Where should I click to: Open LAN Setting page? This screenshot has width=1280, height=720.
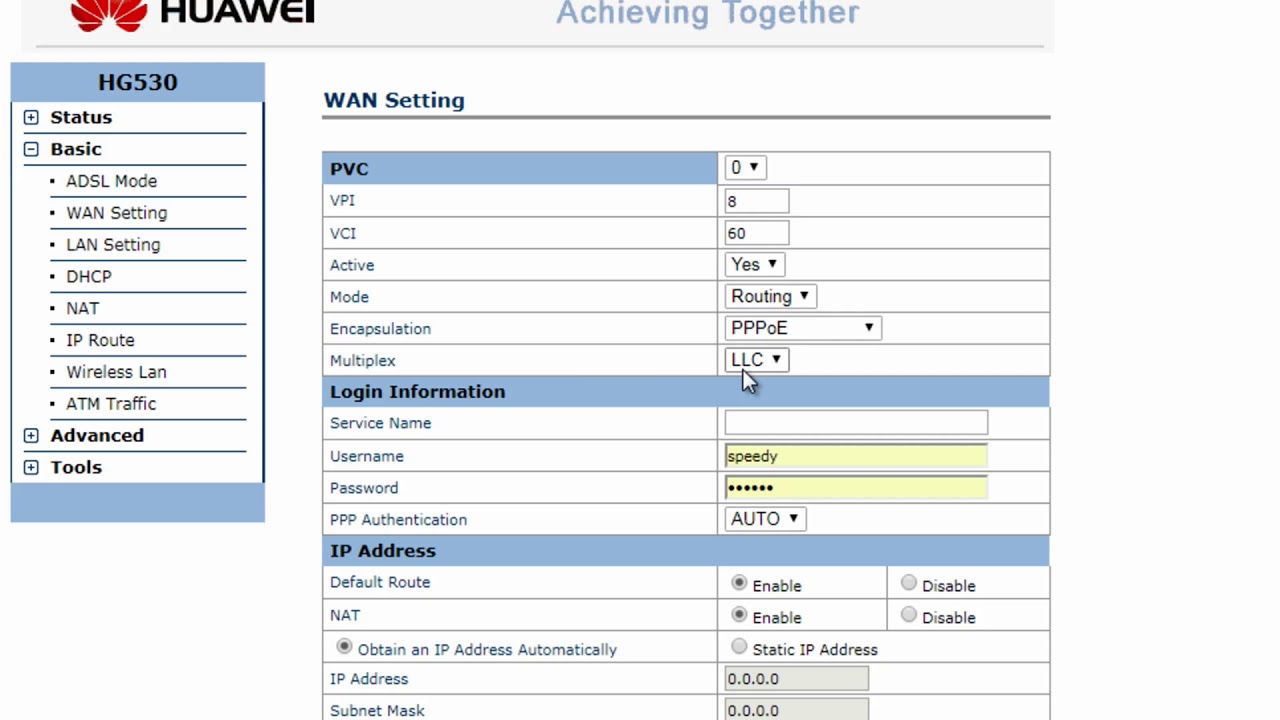coord(113,245)
